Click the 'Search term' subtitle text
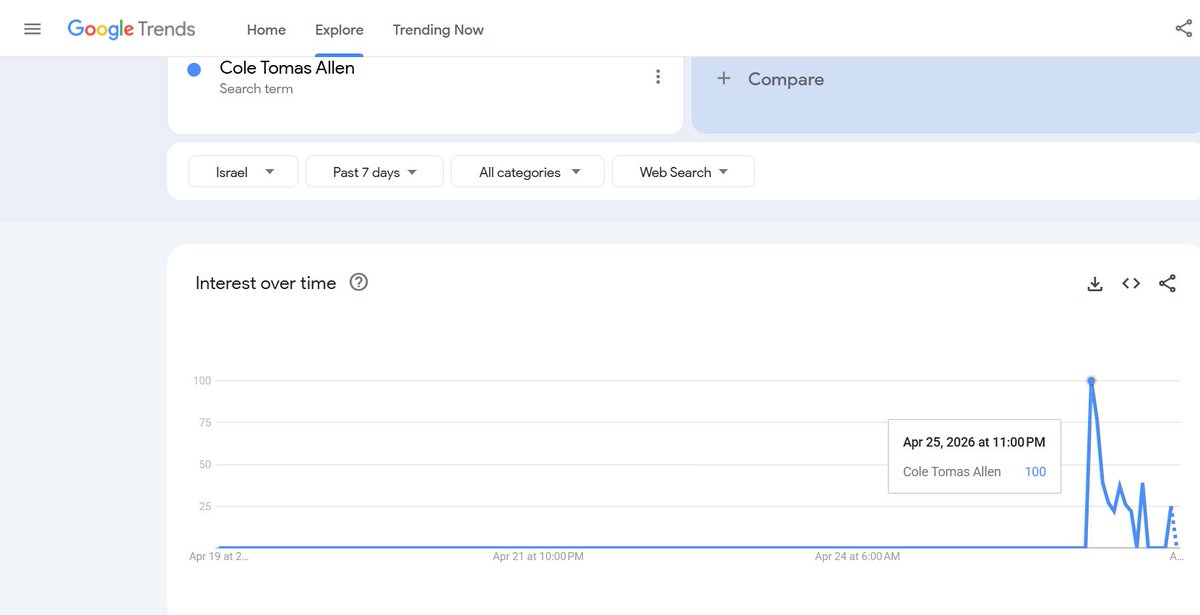 [x=256, y=89]
